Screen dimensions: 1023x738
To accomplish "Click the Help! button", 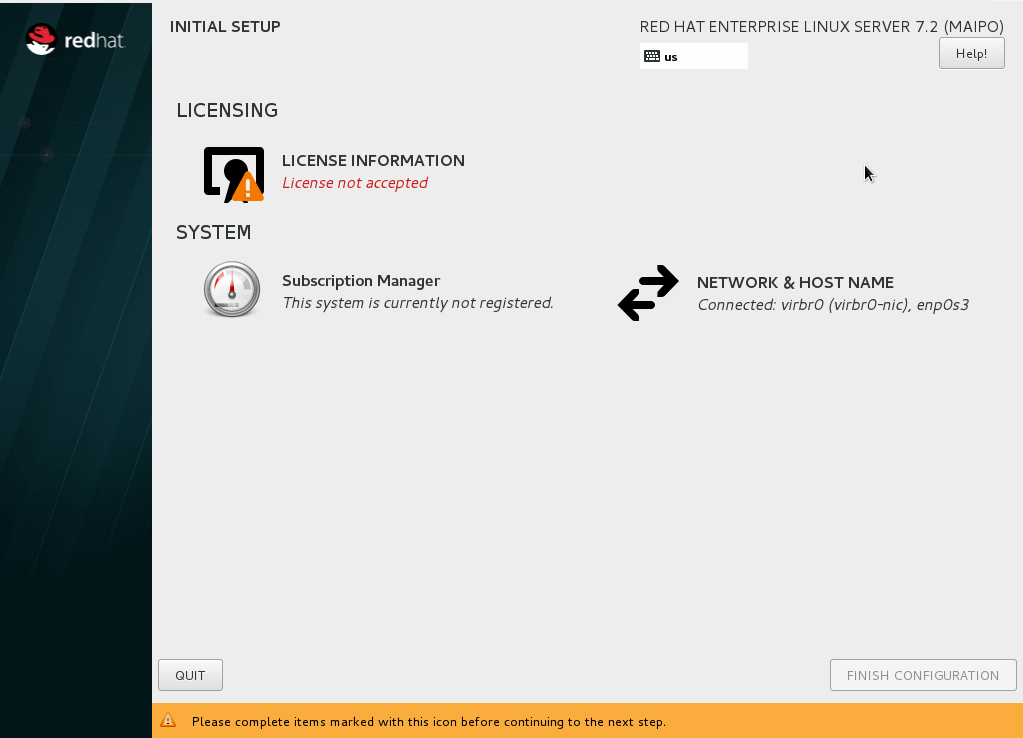I will pos(971,54).
